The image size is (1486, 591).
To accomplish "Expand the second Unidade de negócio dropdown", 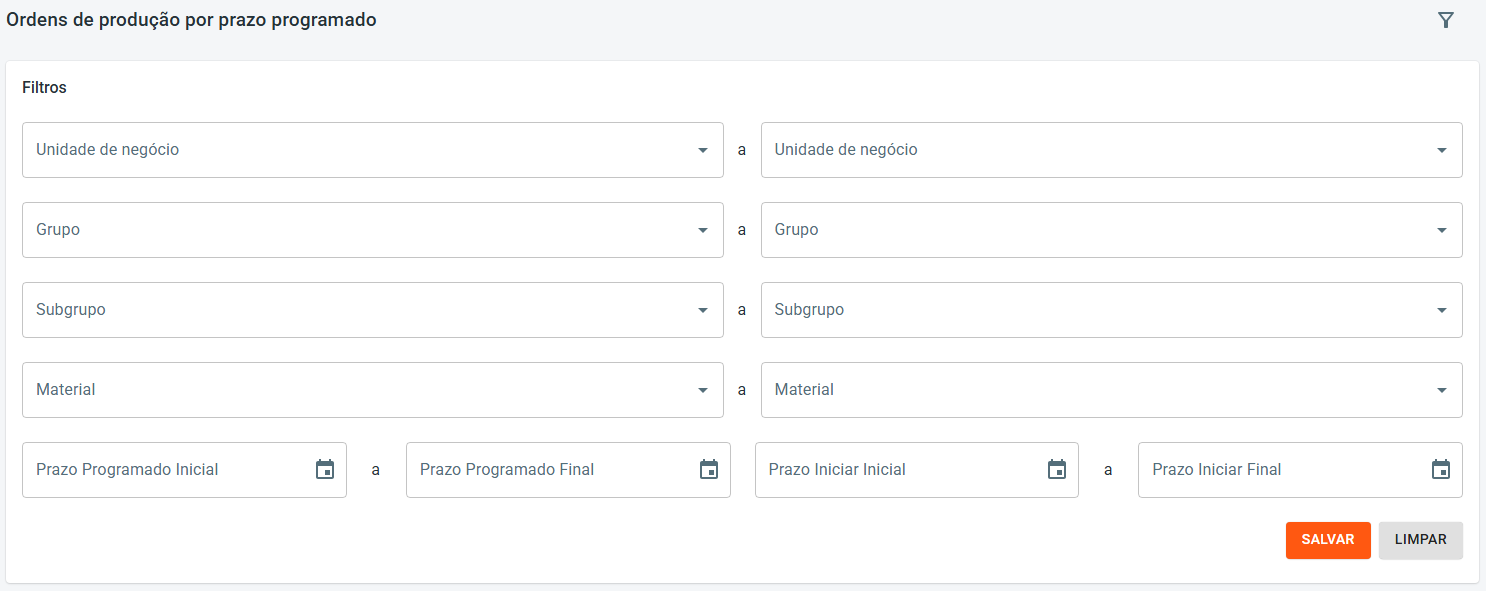I will point(1441,150).
